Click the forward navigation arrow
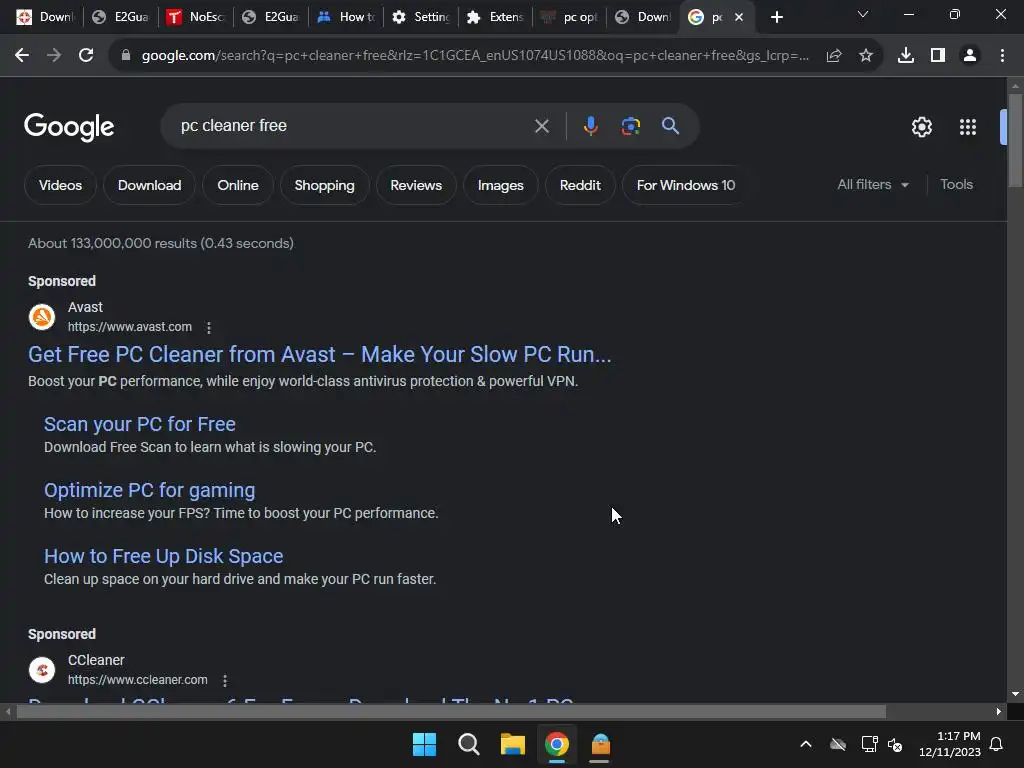Screen dimensions: 1024x768 (x=54, y=56)
